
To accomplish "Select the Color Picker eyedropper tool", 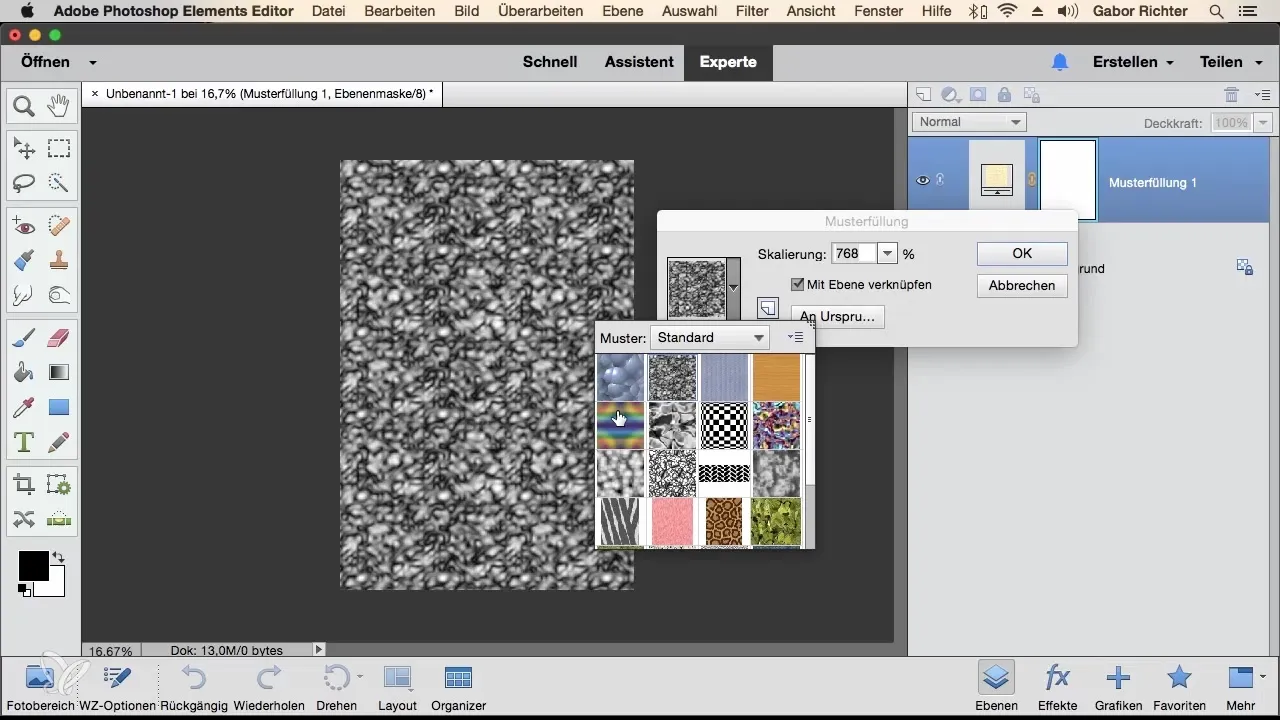I will [x=24, y=407].
